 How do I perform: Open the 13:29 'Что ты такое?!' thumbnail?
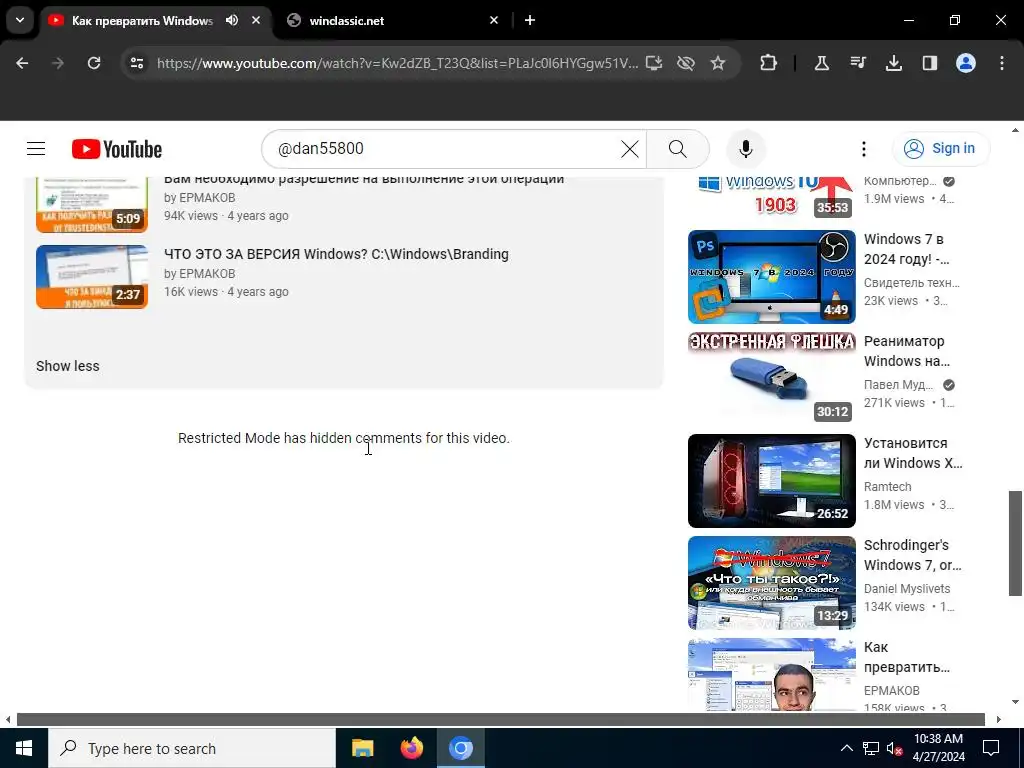coord(772,583)
